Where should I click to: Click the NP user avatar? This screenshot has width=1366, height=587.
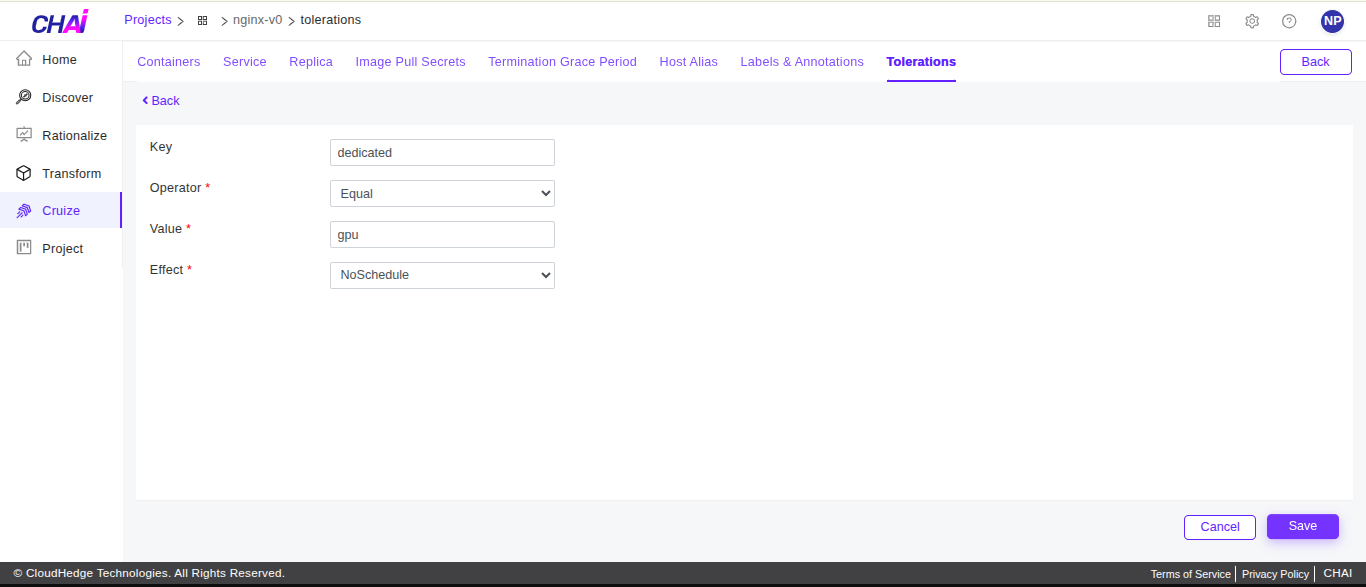click(1332, 21)
